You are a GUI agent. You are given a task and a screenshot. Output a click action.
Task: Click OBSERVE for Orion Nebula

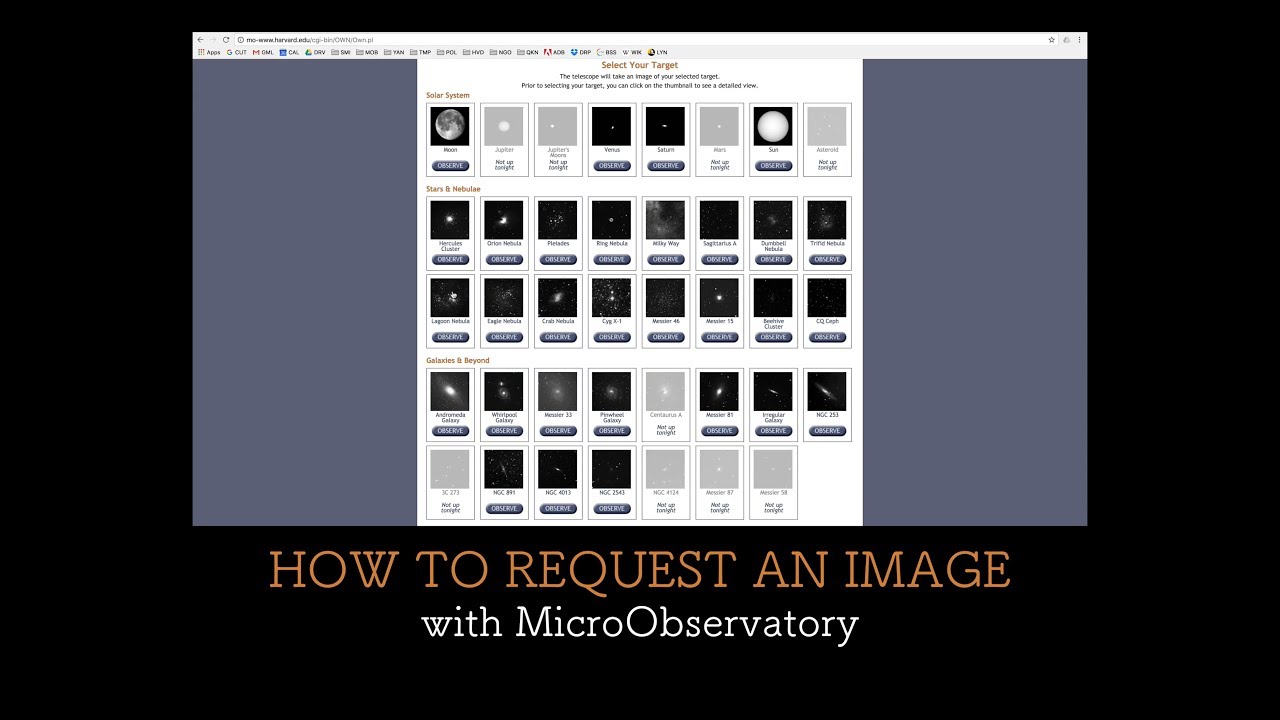(x=504, y=259)
